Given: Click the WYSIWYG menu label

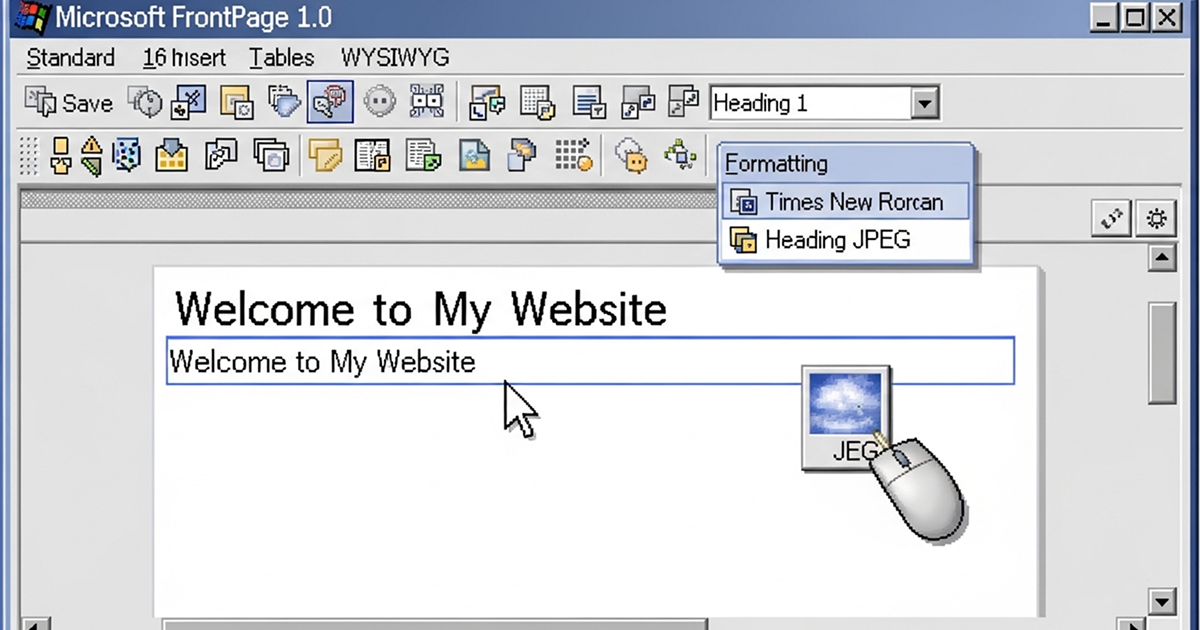Looking at the screenshot, I should click(x=394, y=58).
